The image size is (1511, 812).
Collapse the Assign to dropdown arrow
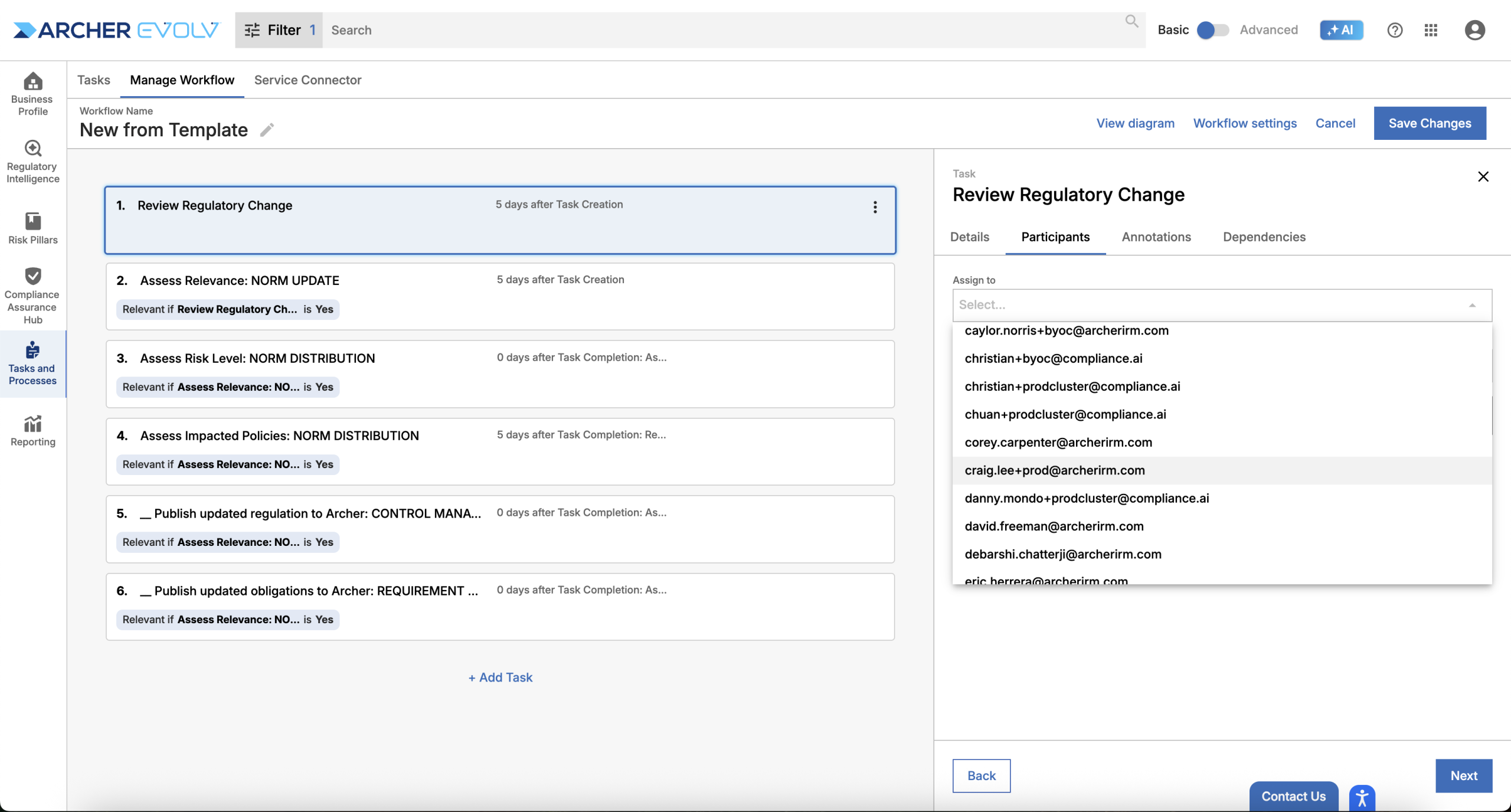pos(1472,305)
